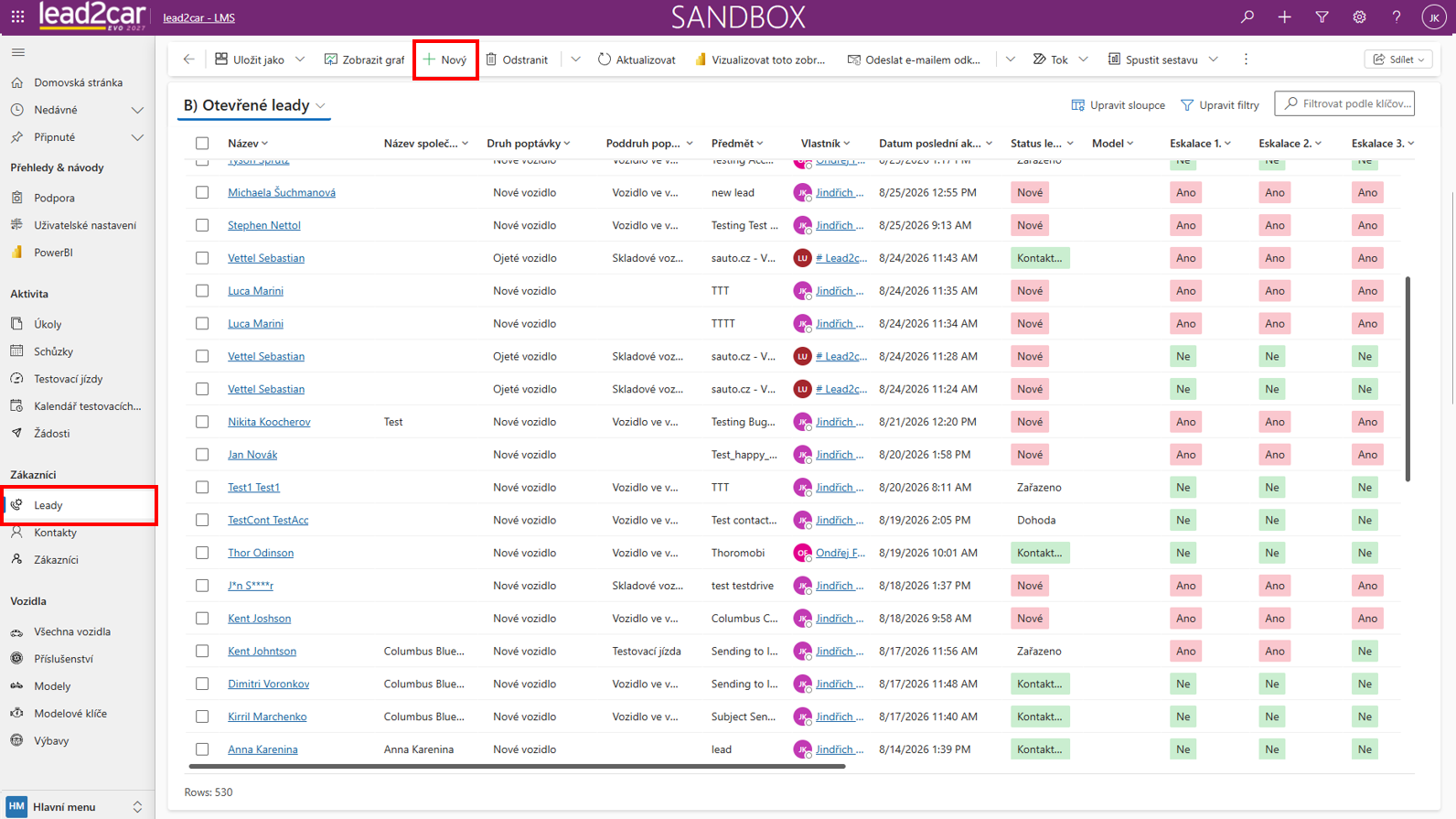
Task: Click the plus quick-create icon in top bar
Action: pyautogui.click(x=1284, y=16)
